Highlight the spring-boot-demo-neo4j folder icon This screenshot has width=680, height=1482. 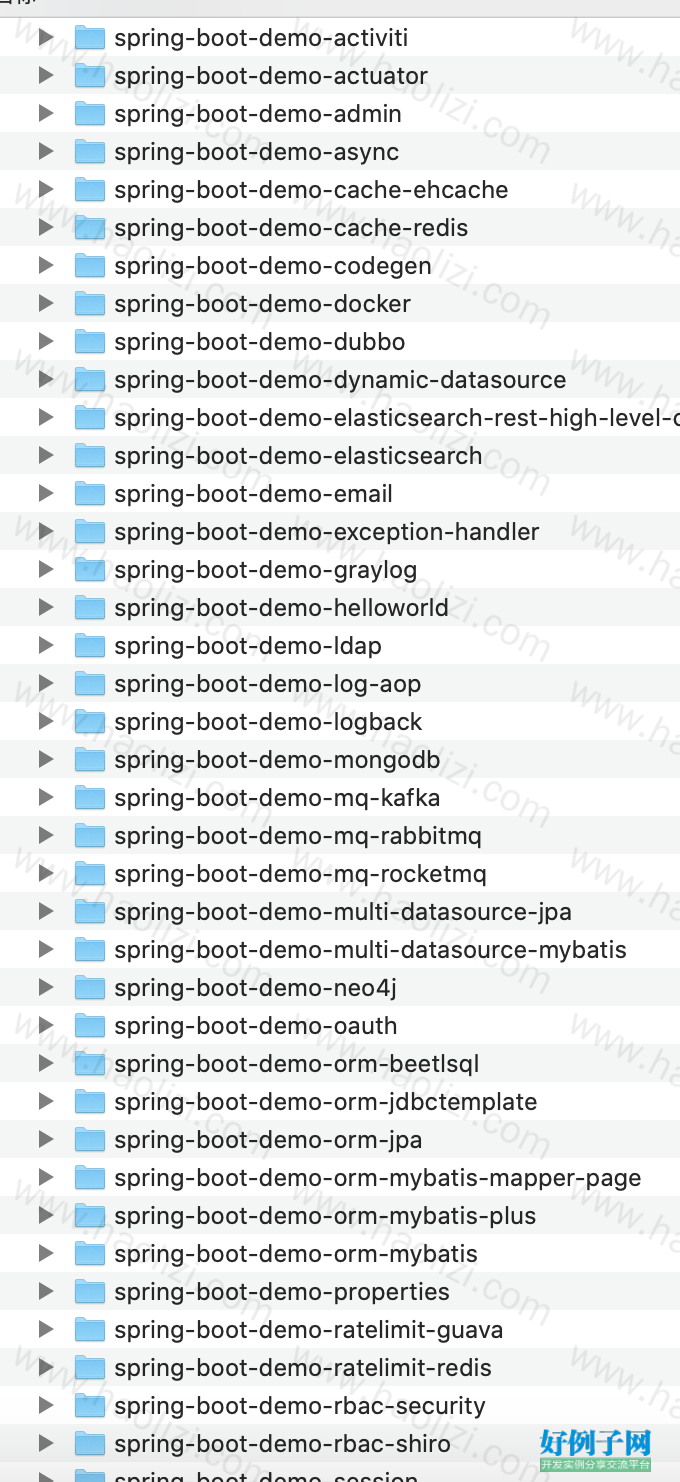tap(90, 988)
